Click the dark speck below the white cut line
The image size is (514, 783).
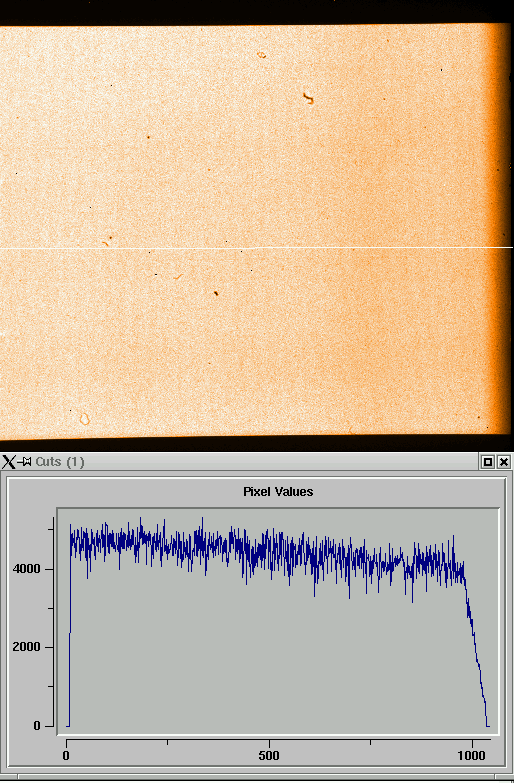tap(216, 293)
